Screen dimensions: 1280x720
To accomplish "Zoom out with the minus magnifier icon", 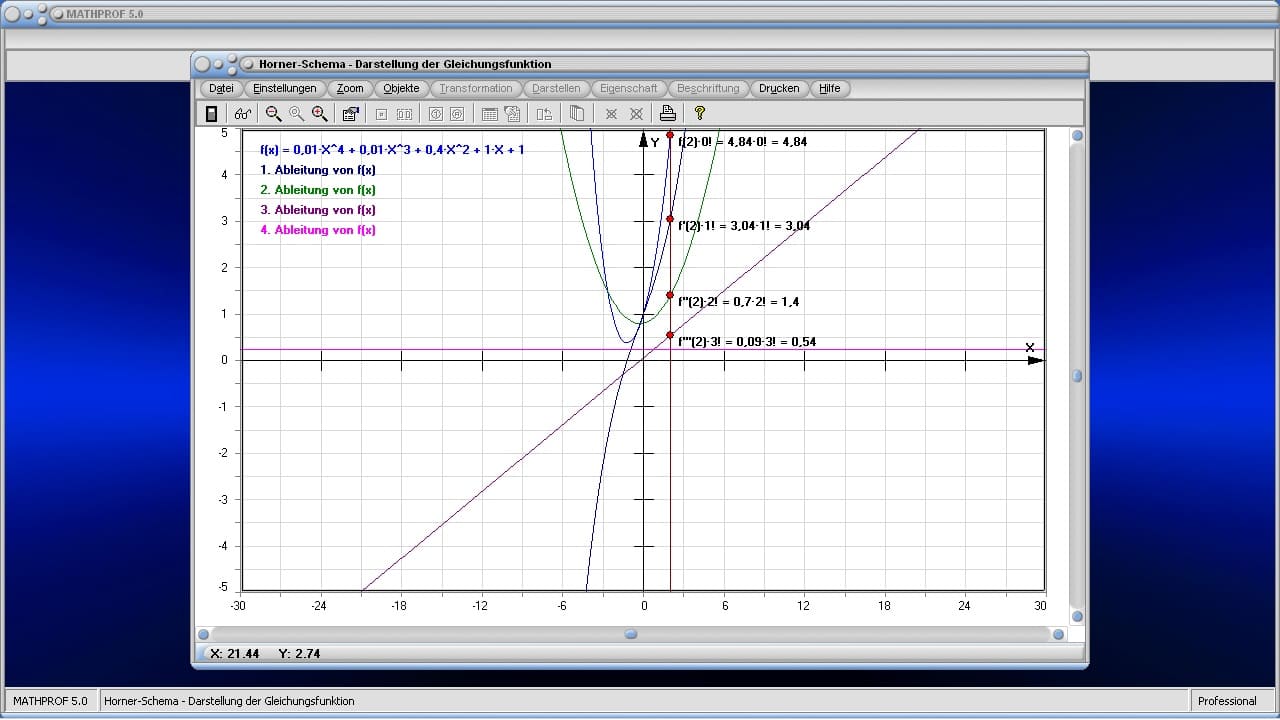I will pos(273,114).
